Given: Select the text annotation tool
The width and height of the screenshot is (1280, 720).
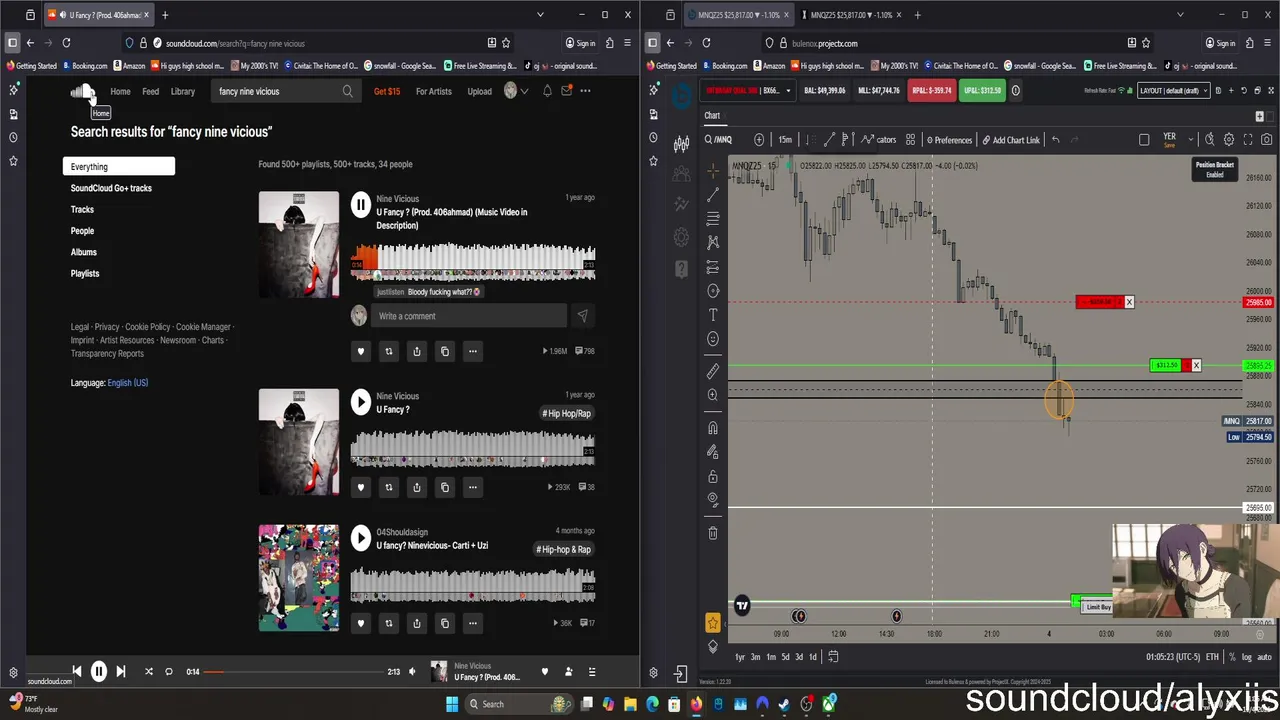Looking at the screenshot, I should click(x=713, y=315).
